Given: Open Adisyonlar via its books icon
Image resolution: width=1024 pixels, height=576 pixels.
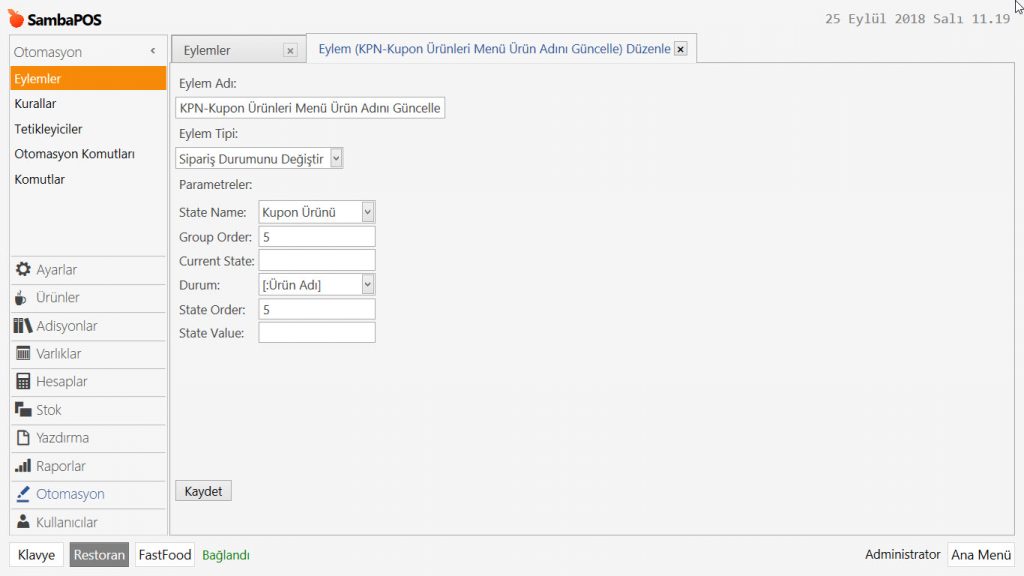Looking at the screenshot, I should [x=23, y=326].
